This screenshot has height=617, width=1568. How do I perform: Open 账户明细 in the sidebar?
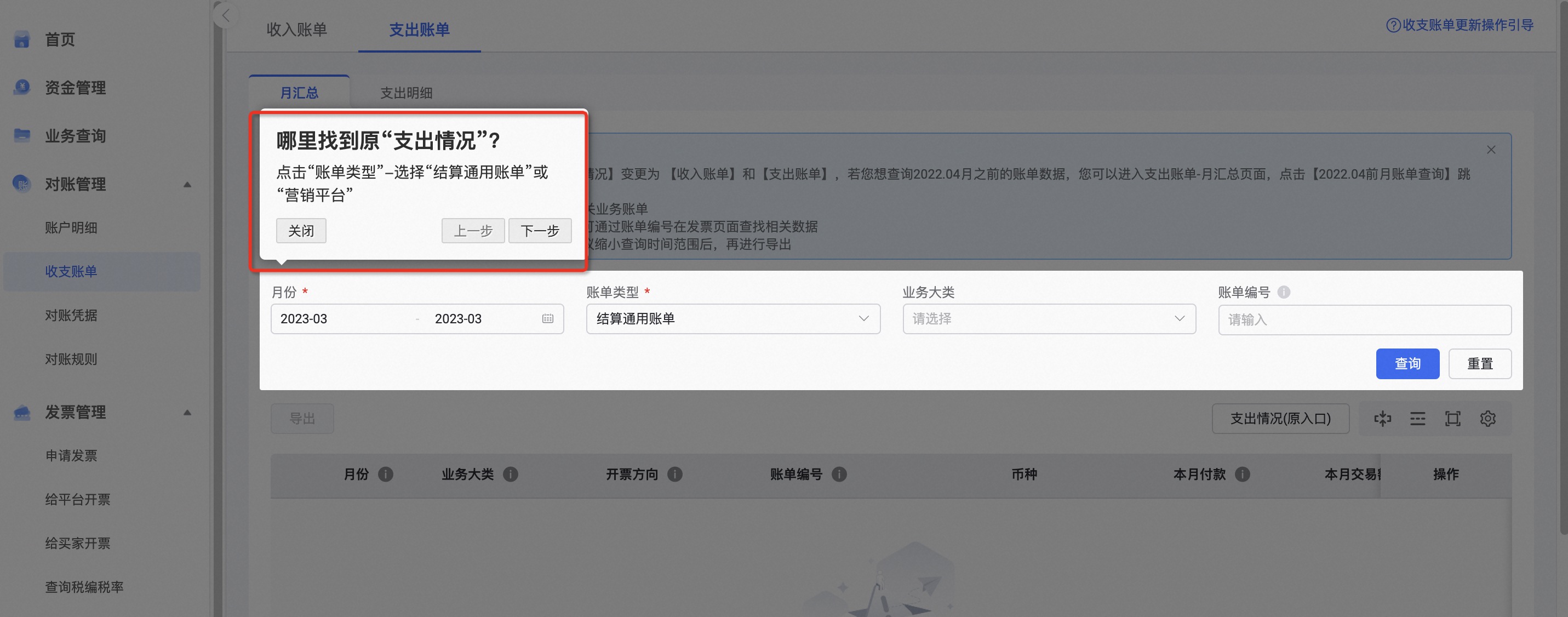click(x=71, y=228)
